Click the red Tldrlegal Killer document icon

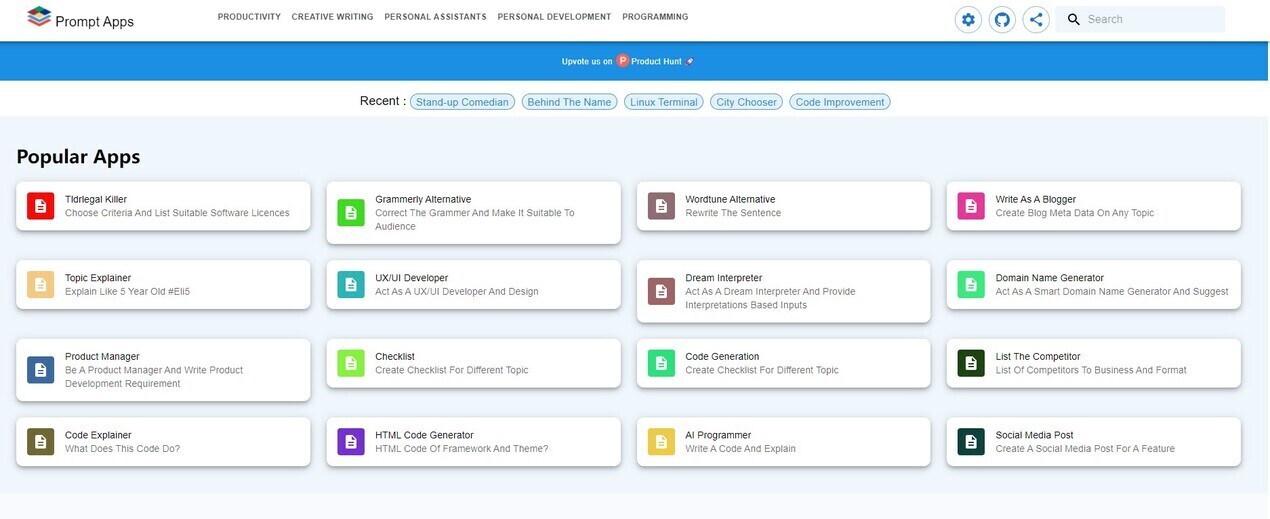40,206
